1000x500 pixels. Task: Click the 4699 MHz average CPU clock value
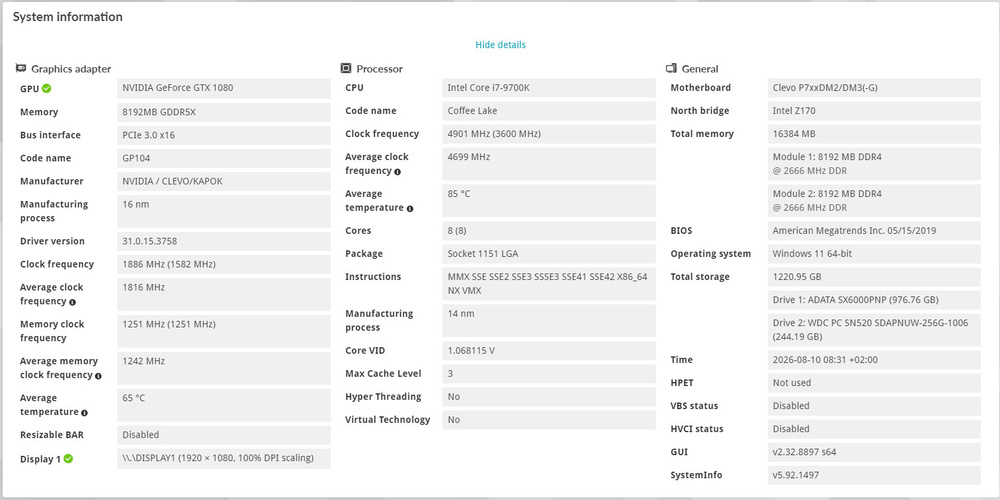(549, 164)
